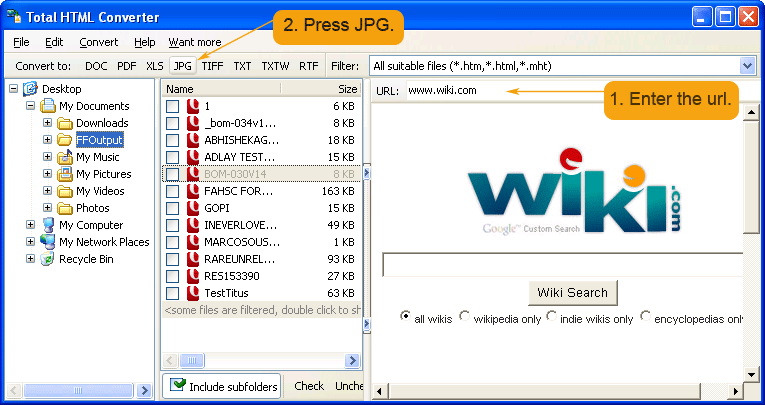This screenshot has height=405, width=765.
Task: Click the file name RAREUNREL…
Action: (x=240, y=259)
